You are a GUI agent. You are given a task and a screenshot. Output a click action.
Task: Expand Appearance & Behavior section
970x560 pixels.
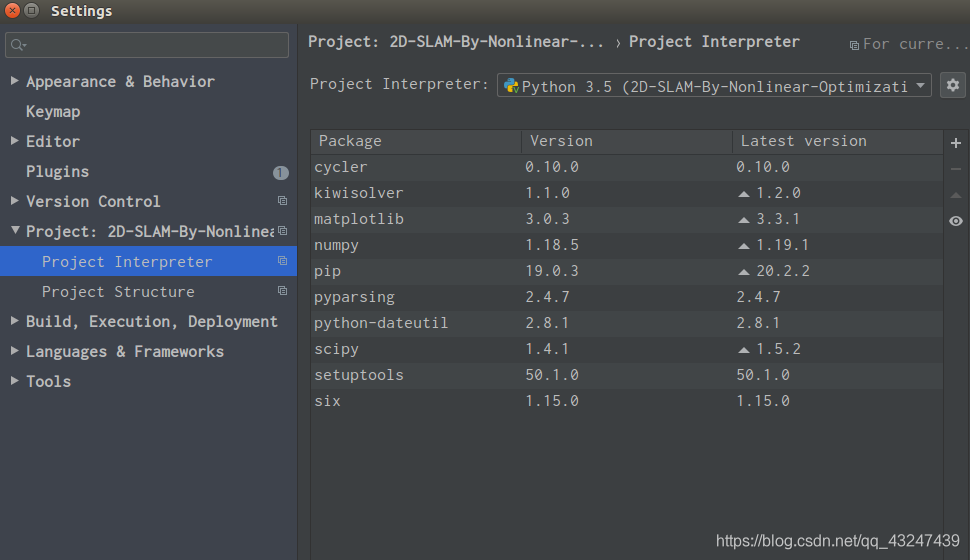point(14,80)
